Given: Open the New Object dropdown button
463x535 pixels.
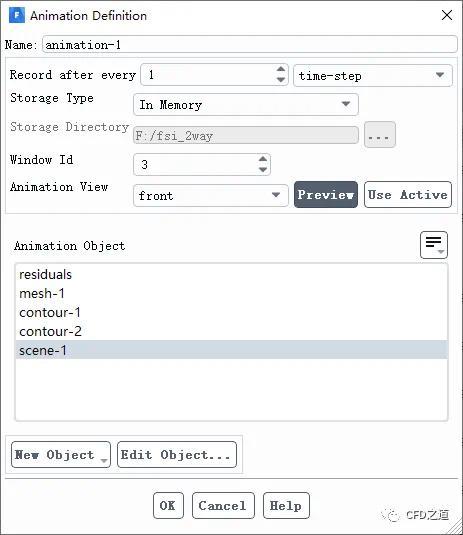Looking at the screenshot, I should (x=61, y=454).
